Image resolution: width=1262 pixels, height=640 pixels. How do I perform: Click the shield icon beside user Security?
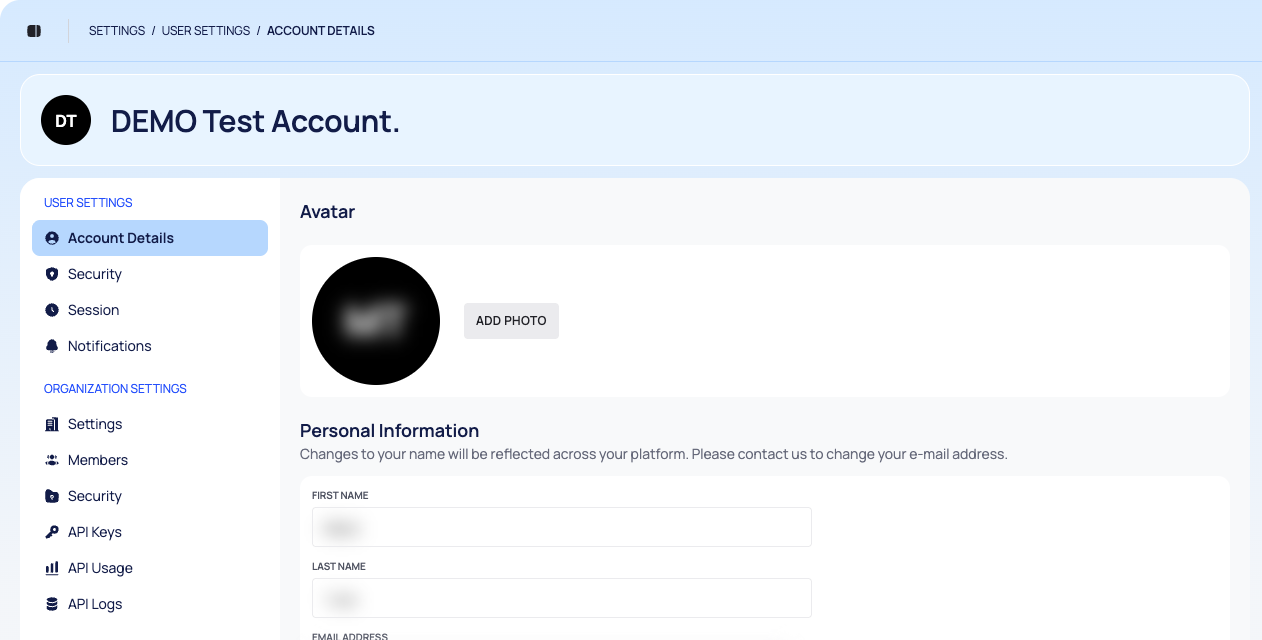pyautogui.click(x=52, y=274)
